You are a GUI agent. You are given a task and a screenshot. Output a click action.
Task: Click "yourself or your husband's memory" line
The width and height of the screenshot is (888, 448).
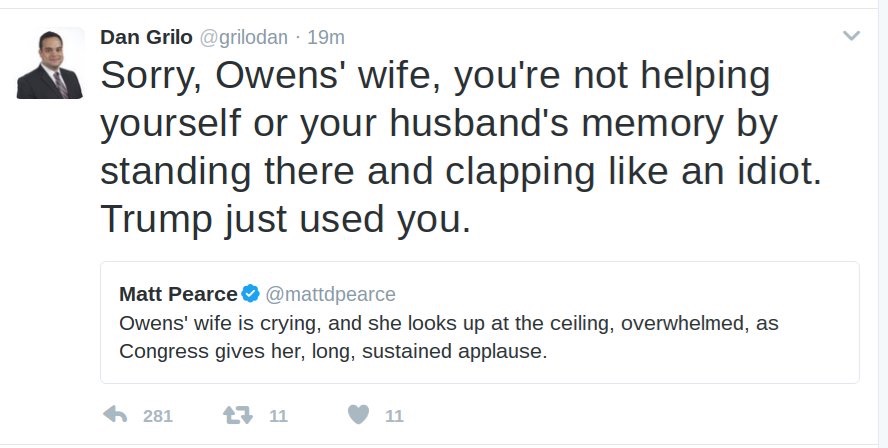(x=438, y=124)
